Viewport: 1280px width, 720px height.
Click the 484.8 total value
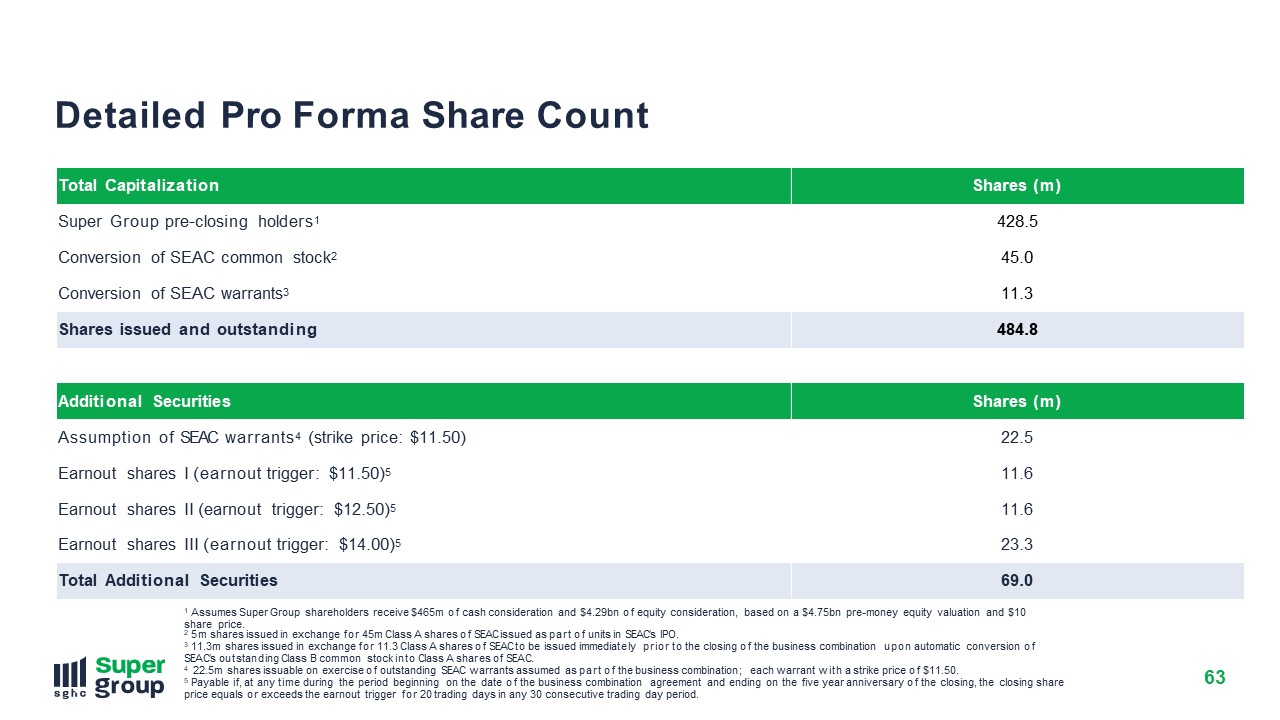(x=1017, y=330)
